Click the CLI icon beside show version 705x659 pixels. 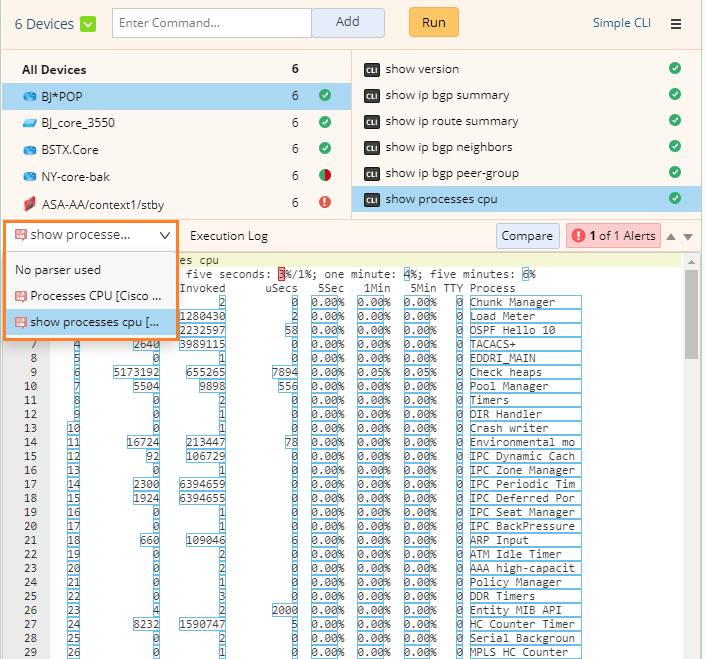point(372,70)
